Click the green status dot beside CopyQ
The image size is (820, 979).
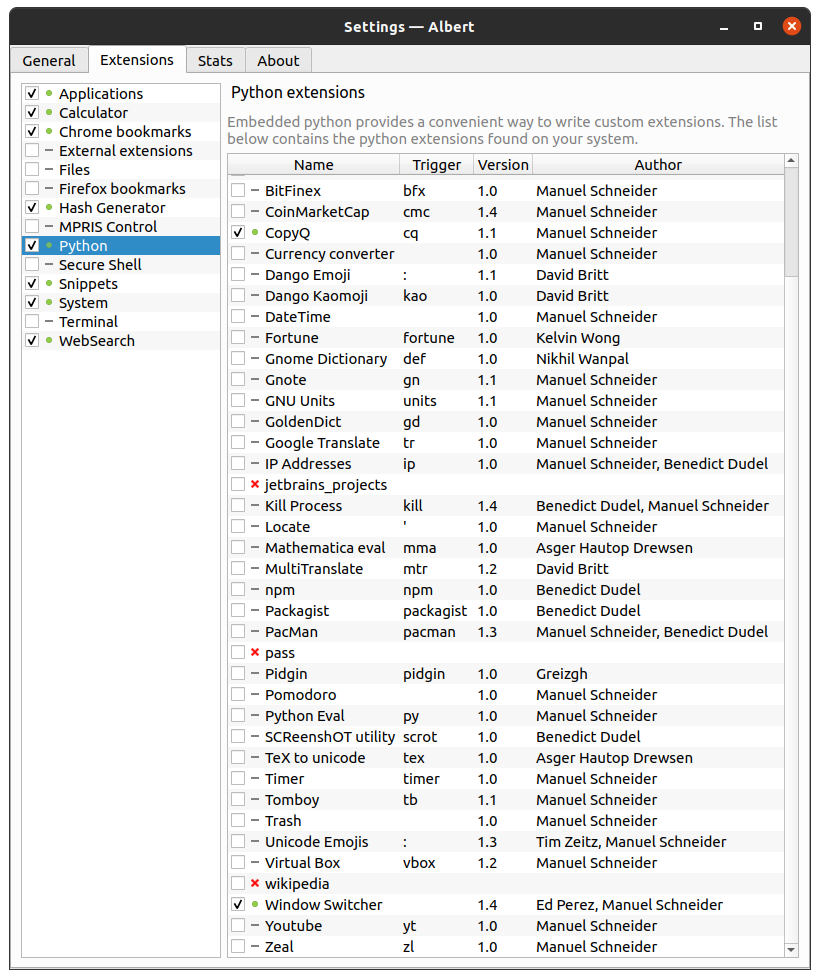(255, 232)
